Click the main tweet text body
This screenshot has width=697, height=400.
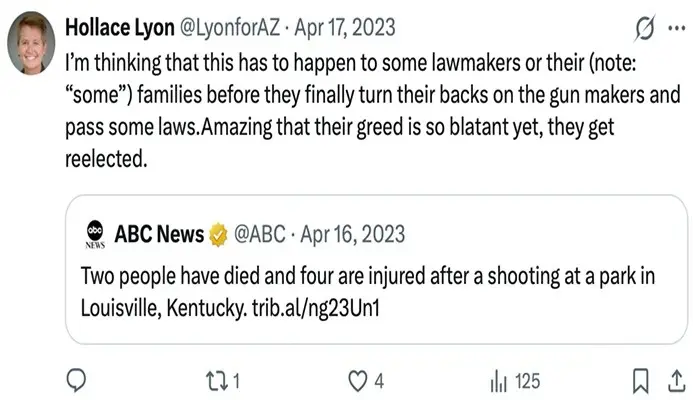tap(373, 110)
